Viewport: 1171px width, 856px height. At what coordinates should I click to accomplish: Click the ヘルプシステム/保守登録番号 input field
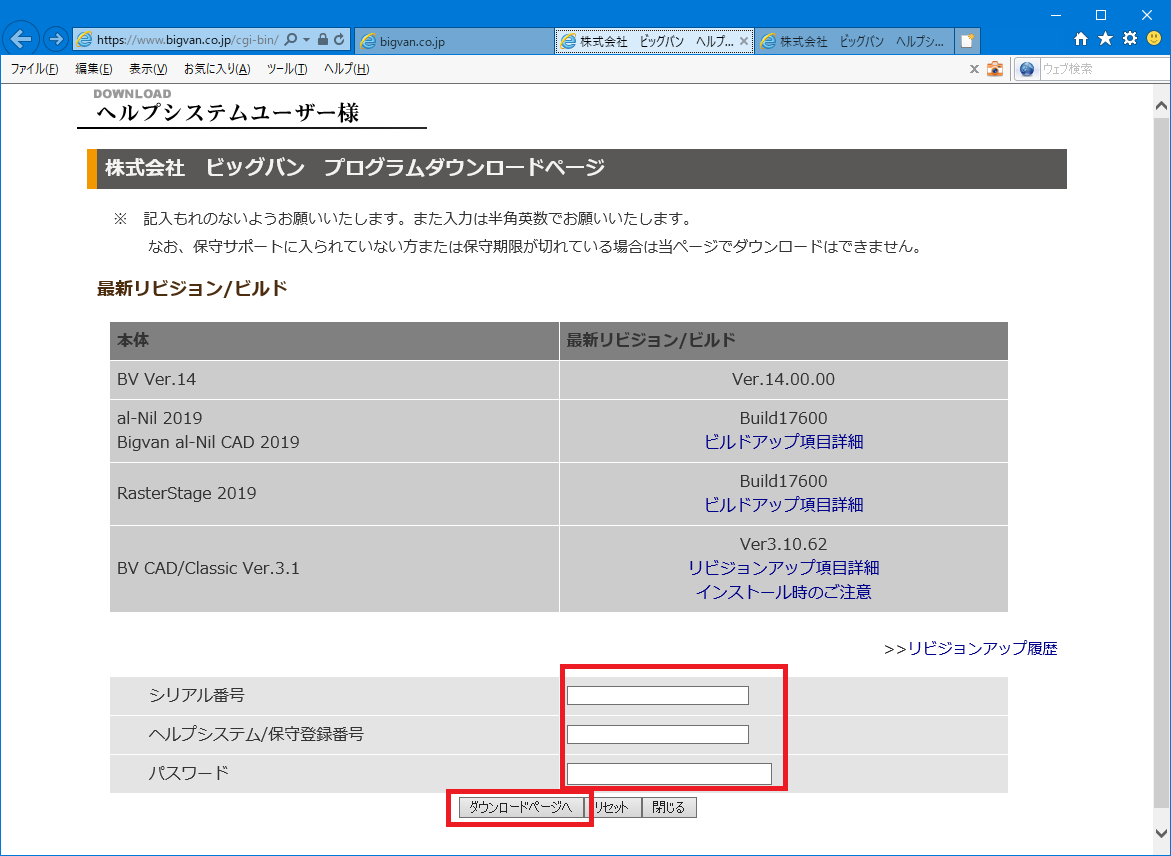point(657,734)
